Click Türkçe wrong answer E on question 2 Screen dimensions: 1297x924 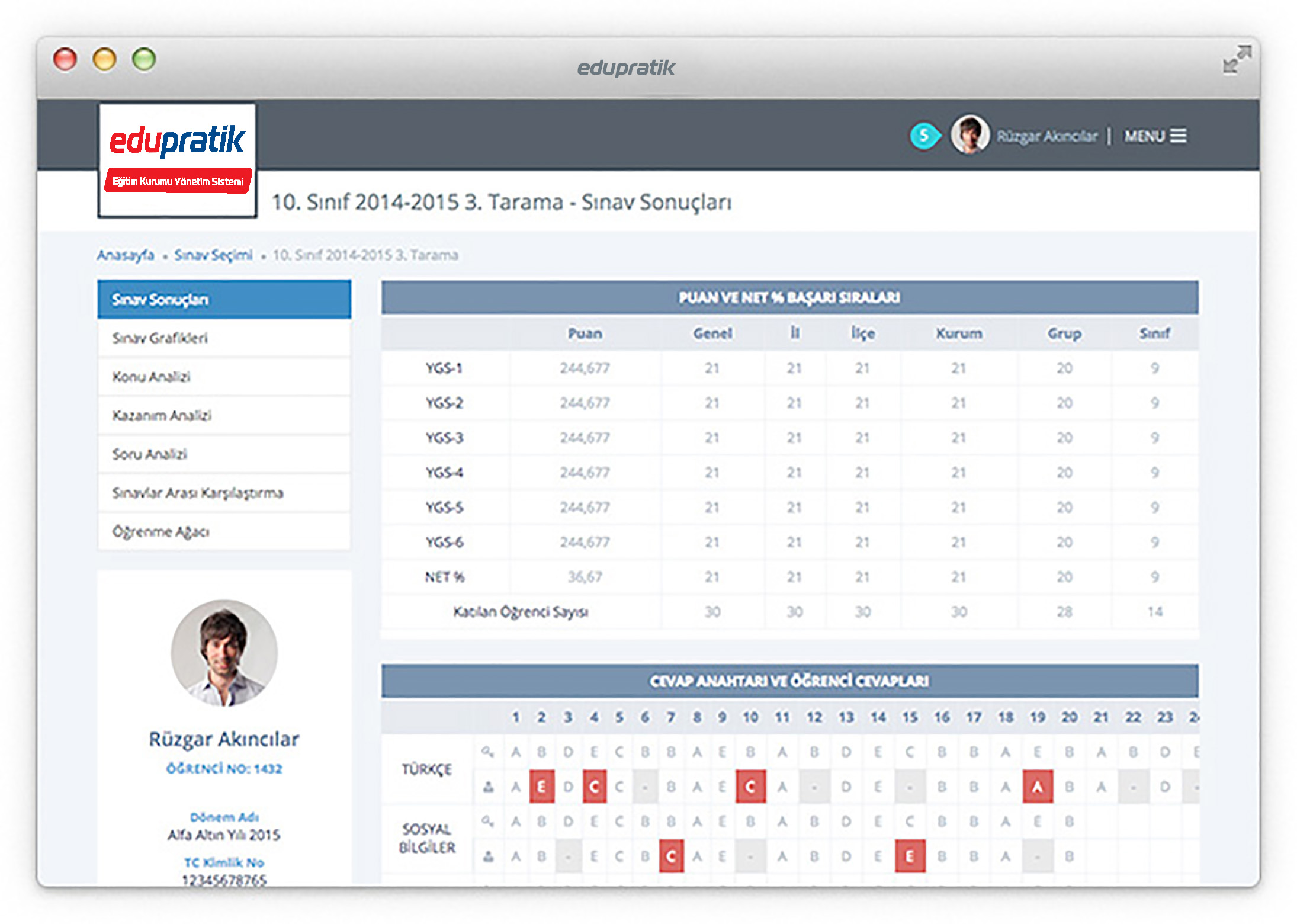tap(541, 787)
